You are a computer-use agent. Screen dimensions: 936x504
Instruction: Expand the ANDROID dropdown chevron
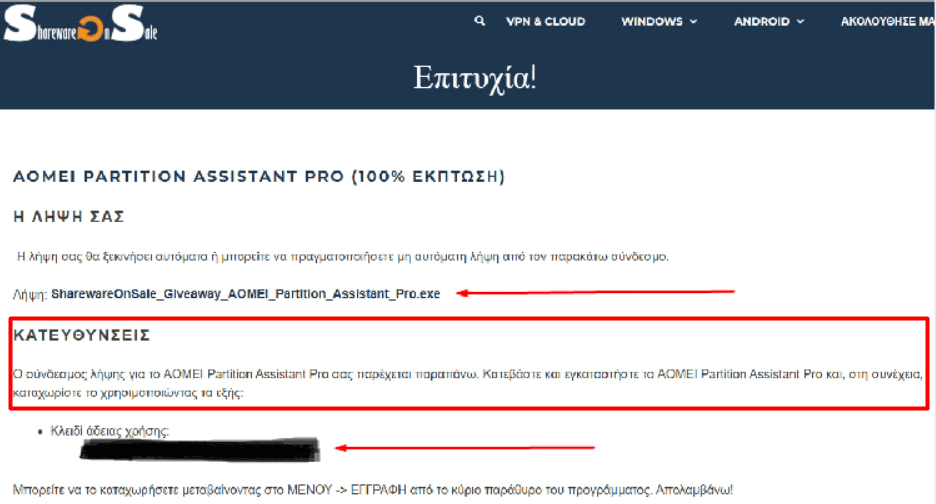coord(800,21)
